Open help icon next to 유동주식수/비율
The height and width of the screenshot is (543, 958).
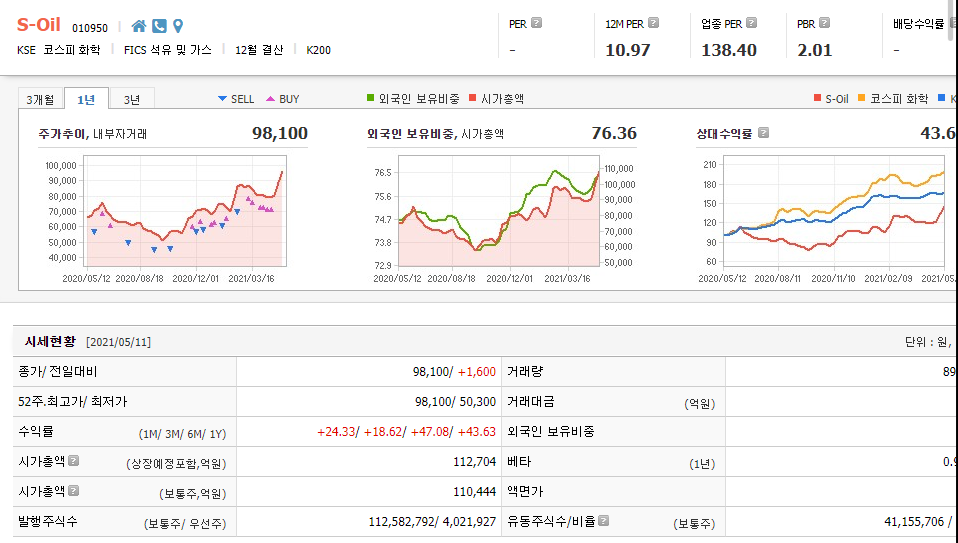(604, 520)
